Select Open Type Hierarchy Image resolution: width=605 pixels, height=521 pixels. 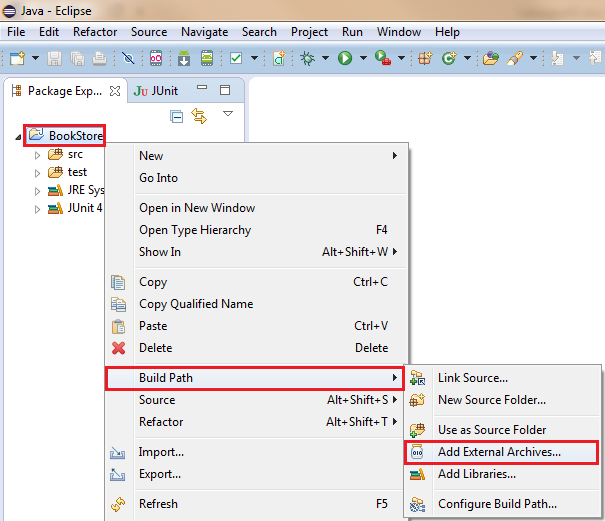[x=256, y=230]
